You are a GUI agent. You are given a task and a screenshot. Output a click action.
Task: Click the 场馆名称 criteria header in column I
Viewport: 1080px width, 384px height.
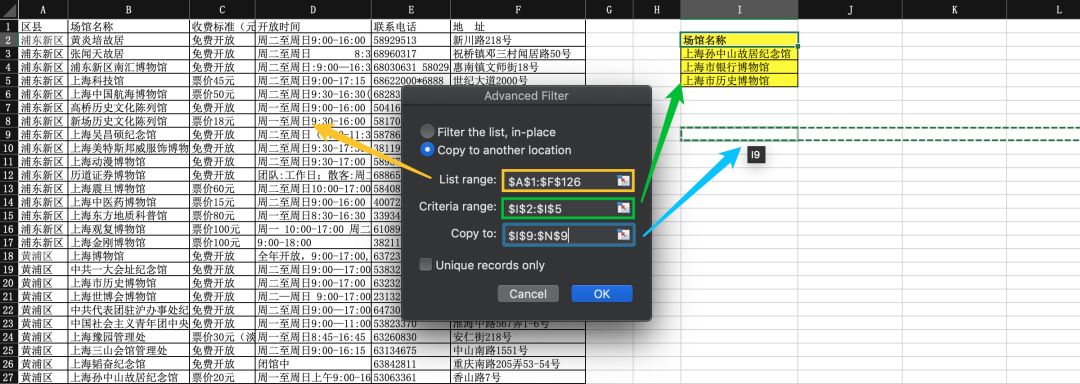(x=740, y=40)
